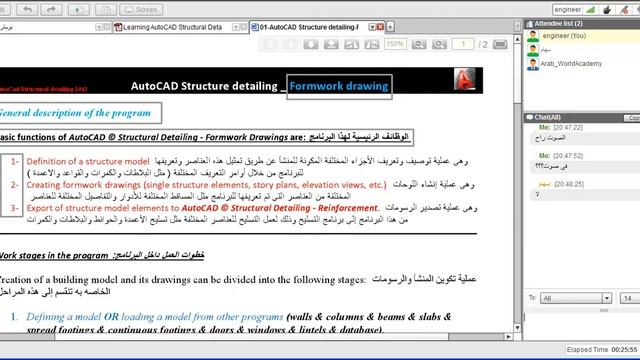Zoom out with the minus magnifier icon
The width and height of the screenshot is (640, 360).
coord(419,44)
